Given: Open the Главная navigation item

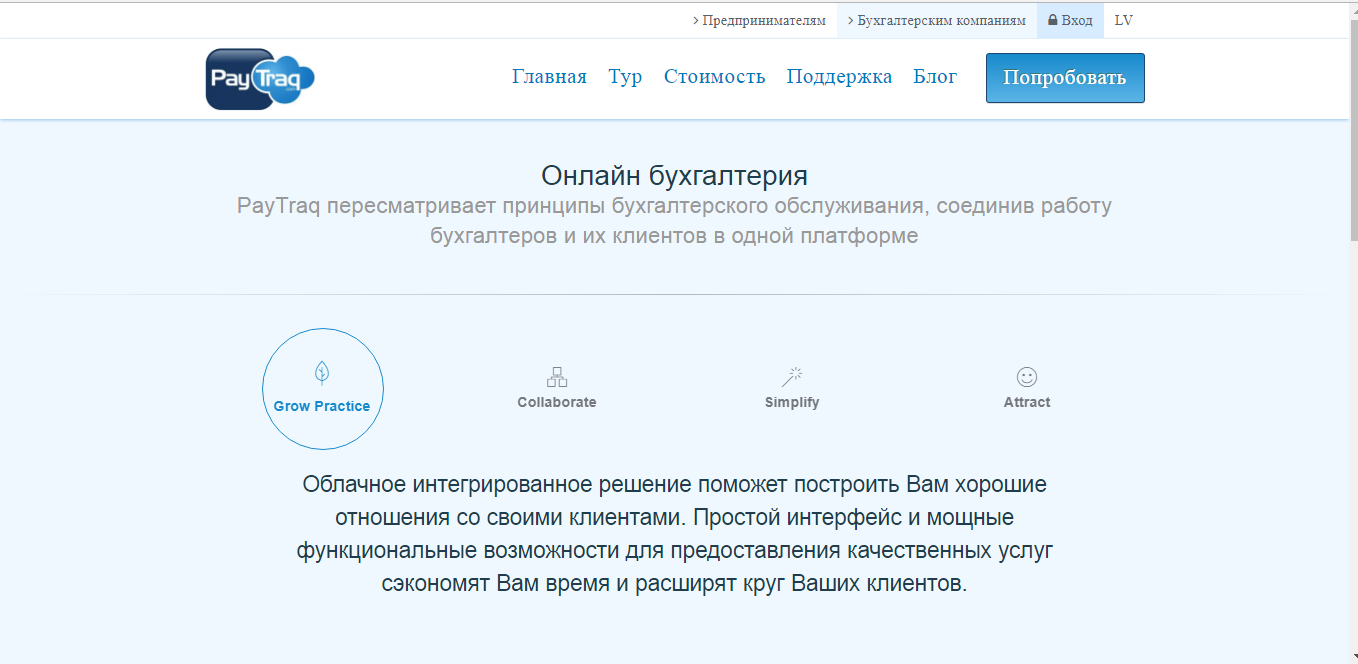Looking at the screenshot, I should (x=549, y=76).
